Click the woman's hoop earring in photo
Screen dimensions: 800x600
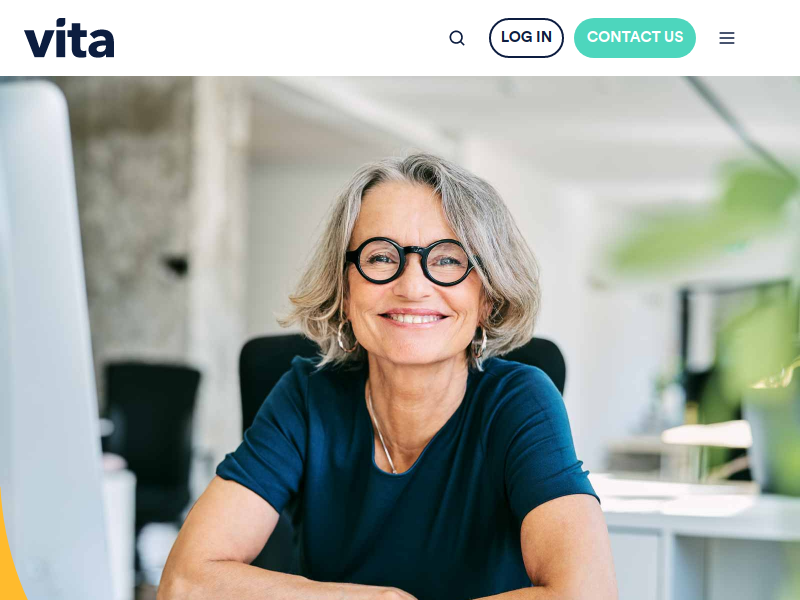(x=346, y=337)
